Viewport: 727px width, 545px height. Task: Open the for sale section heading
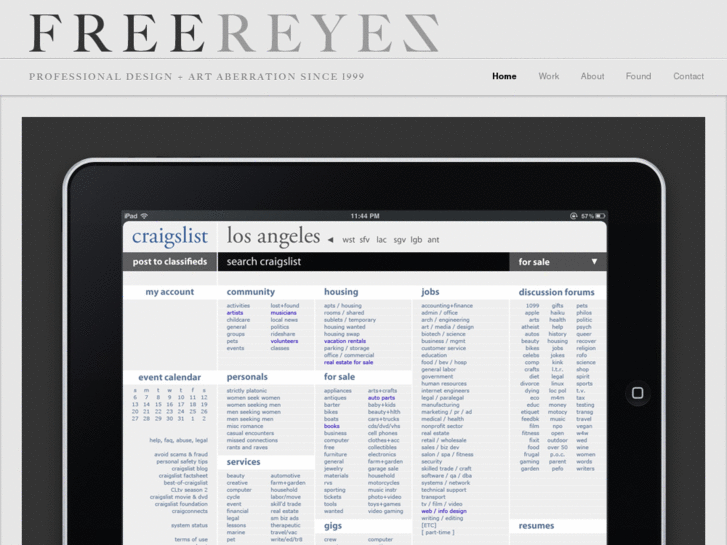[x=339, y=377]
